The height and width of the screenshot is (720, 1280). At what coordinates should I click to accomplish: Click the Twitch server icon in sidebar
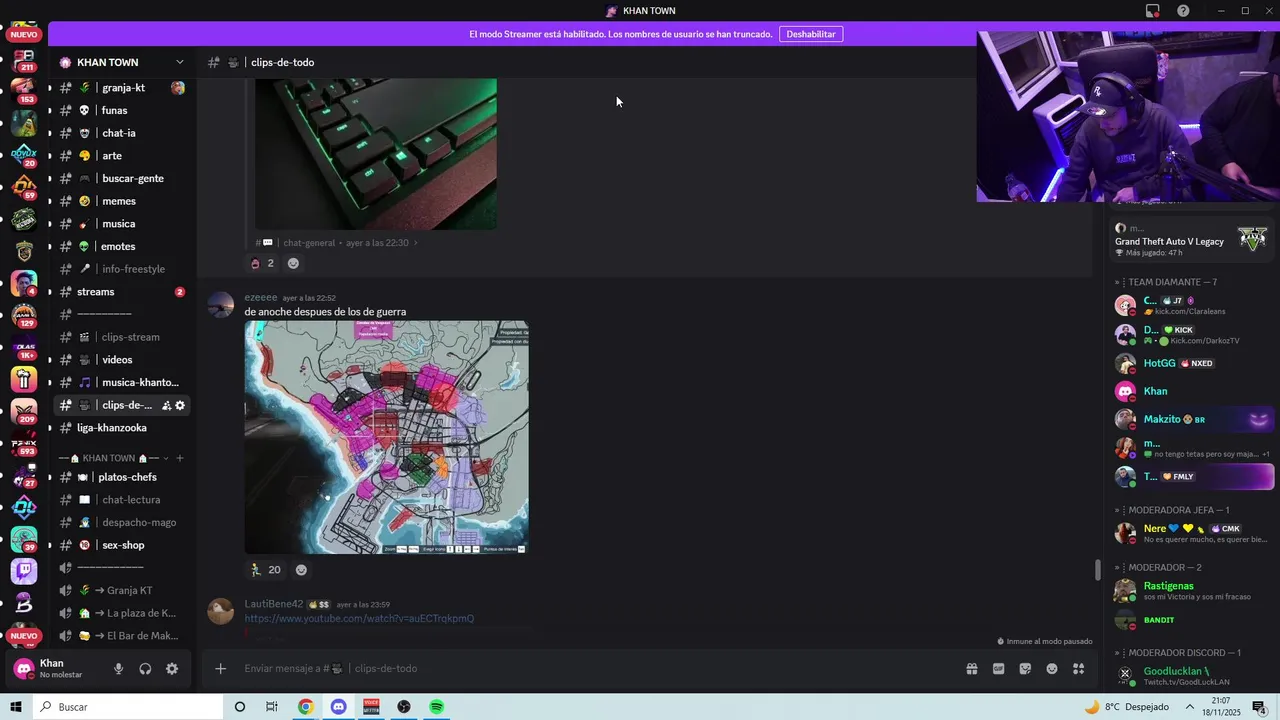(x=24, y=571)
